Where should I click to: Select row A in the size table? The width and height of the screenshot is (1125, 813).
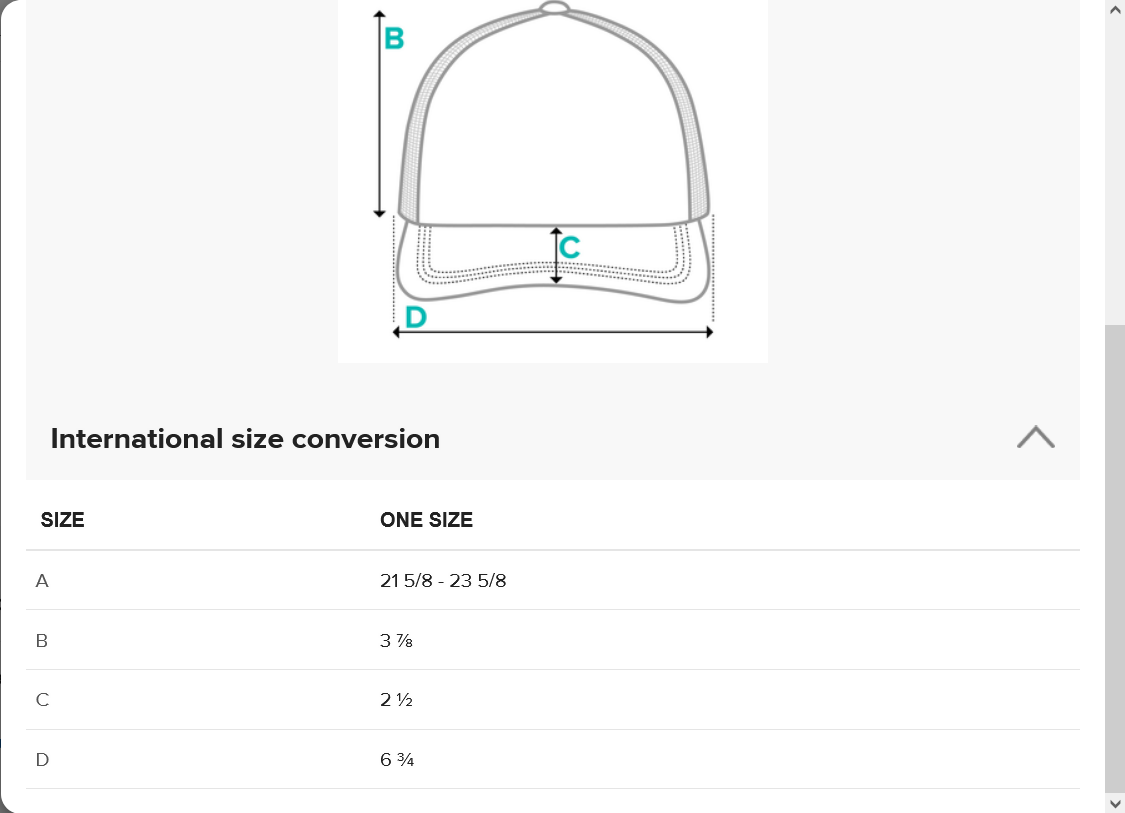click(x=42, y=580)
